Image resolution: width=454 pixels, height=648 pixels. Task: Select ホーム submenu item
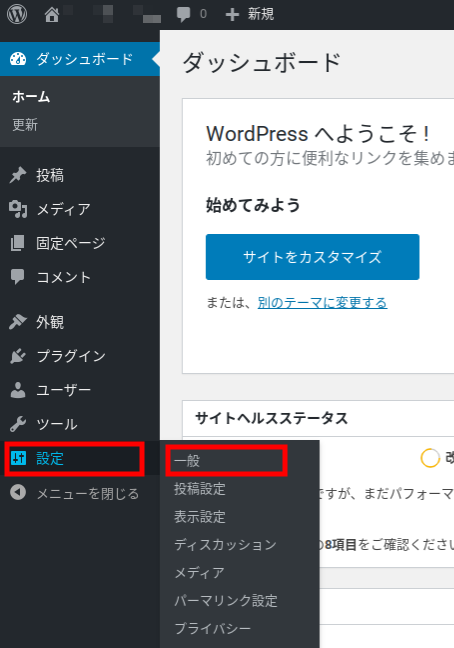[31, 97]
